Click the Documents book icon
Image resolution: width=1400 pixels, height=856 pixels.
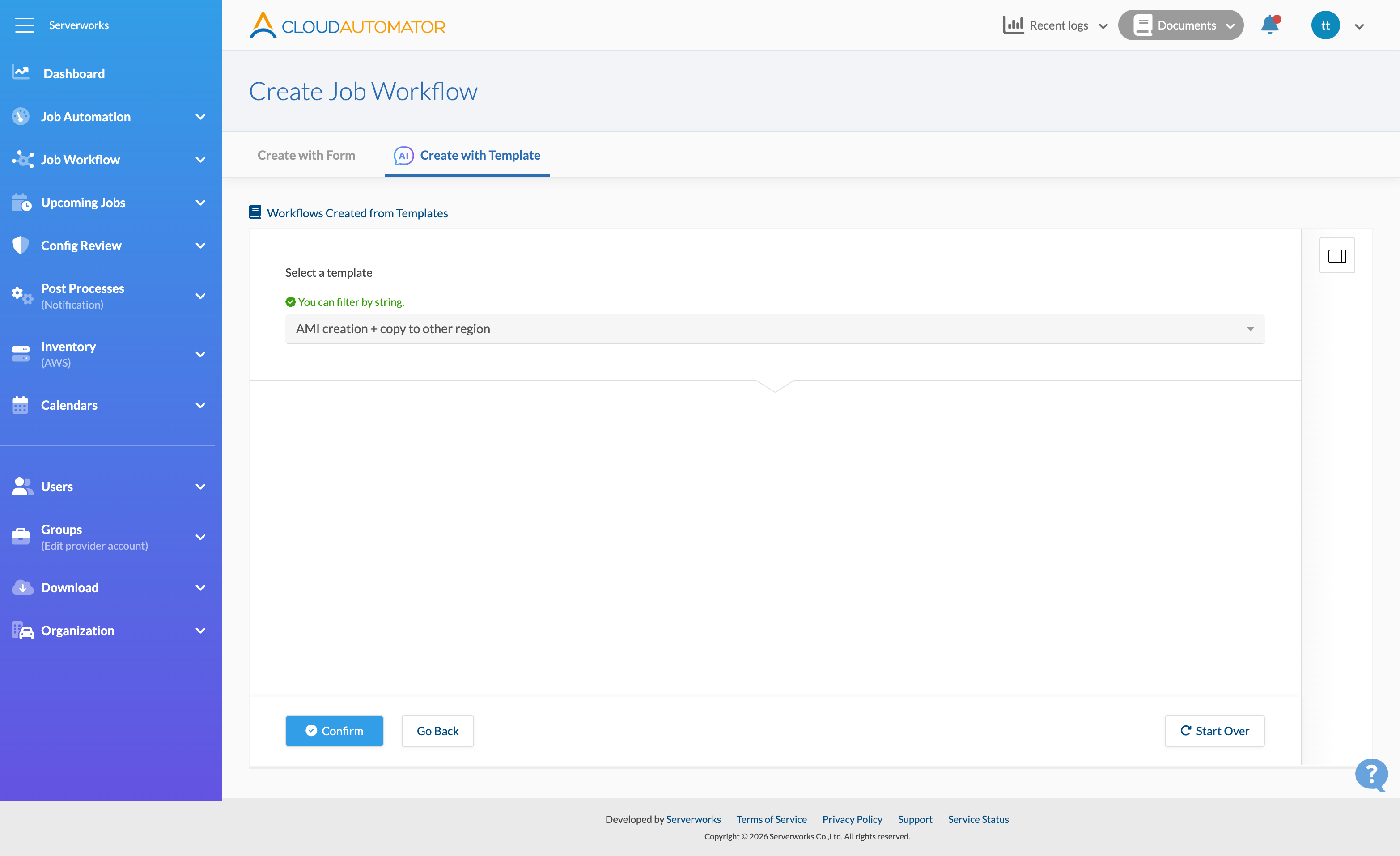[1143, 25]
